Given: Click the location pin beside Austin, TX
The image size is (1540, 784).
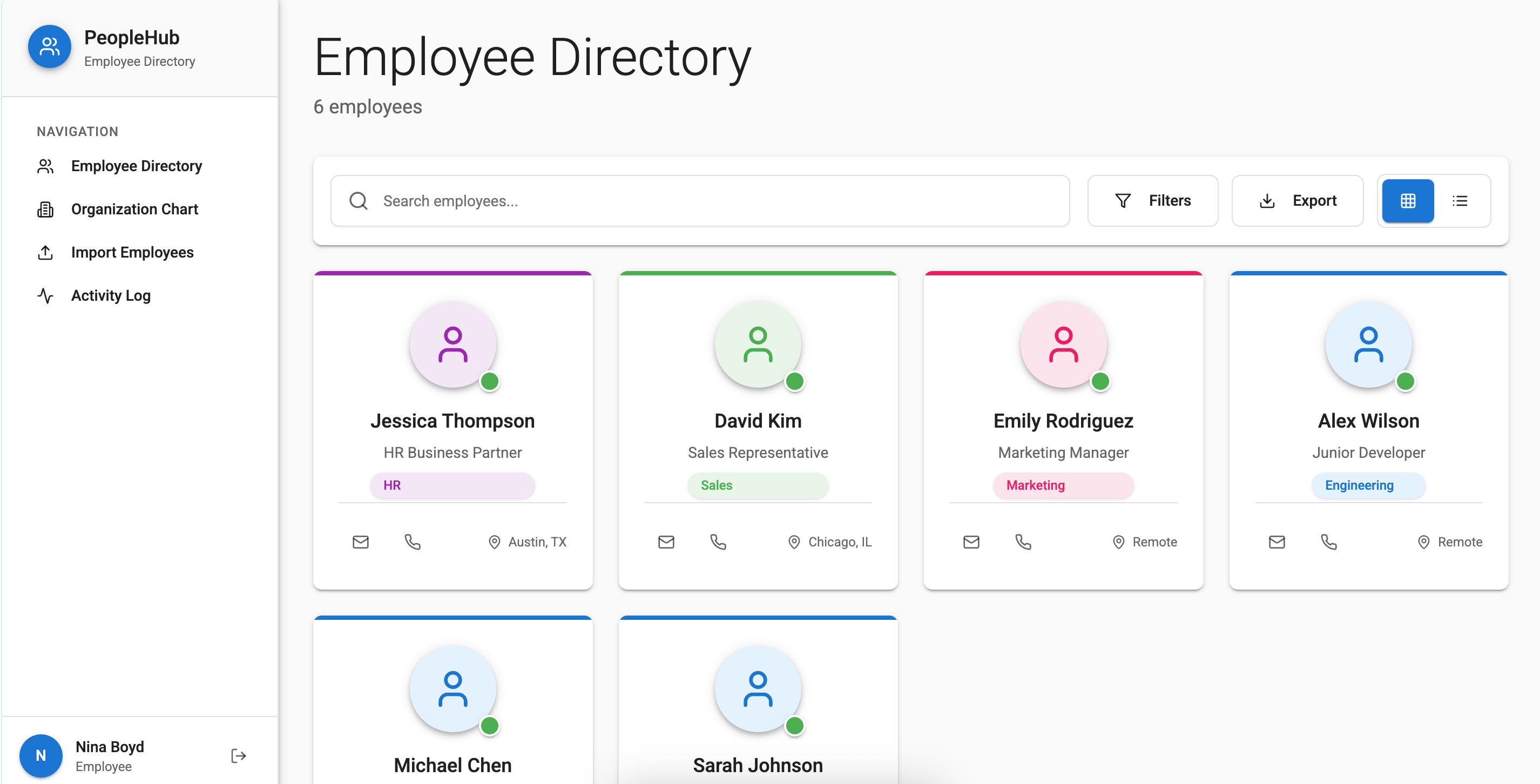Looking at the screenshot, I should [495, 542].
